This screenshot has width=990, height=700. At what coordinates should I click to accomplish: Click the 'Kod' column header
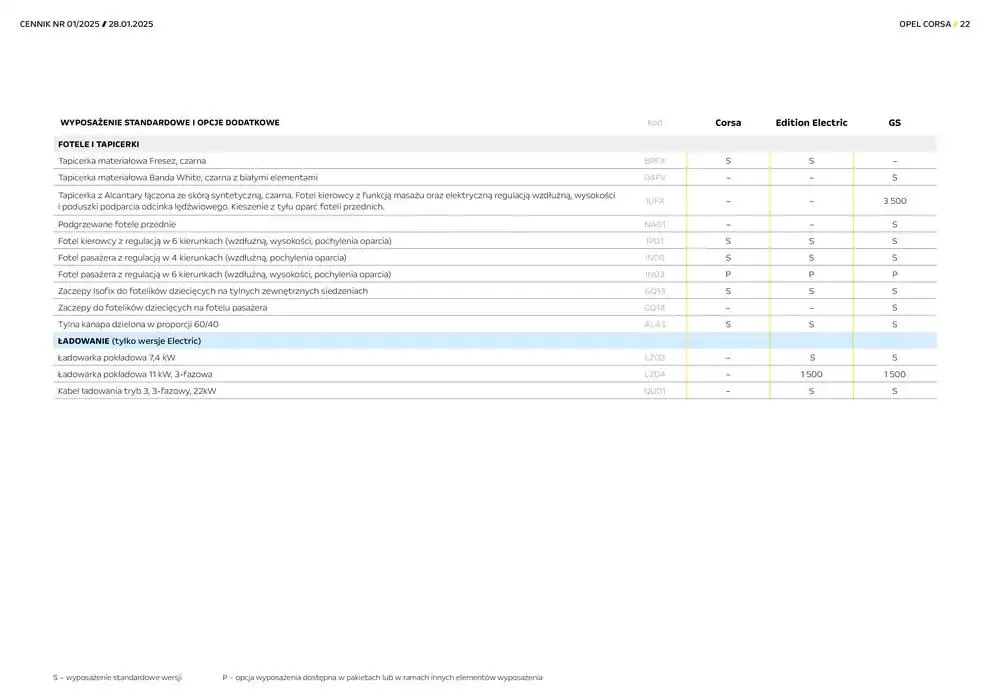pos(654,123)
